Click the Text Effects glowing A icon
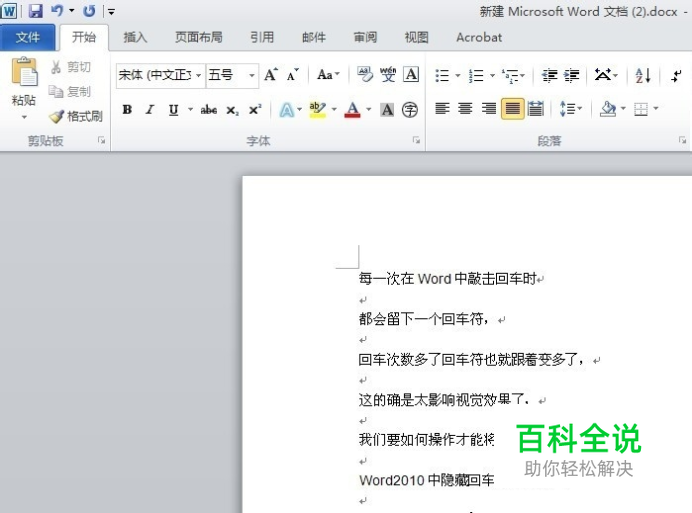This screenshot has height=513, width=692. [287, 109]
